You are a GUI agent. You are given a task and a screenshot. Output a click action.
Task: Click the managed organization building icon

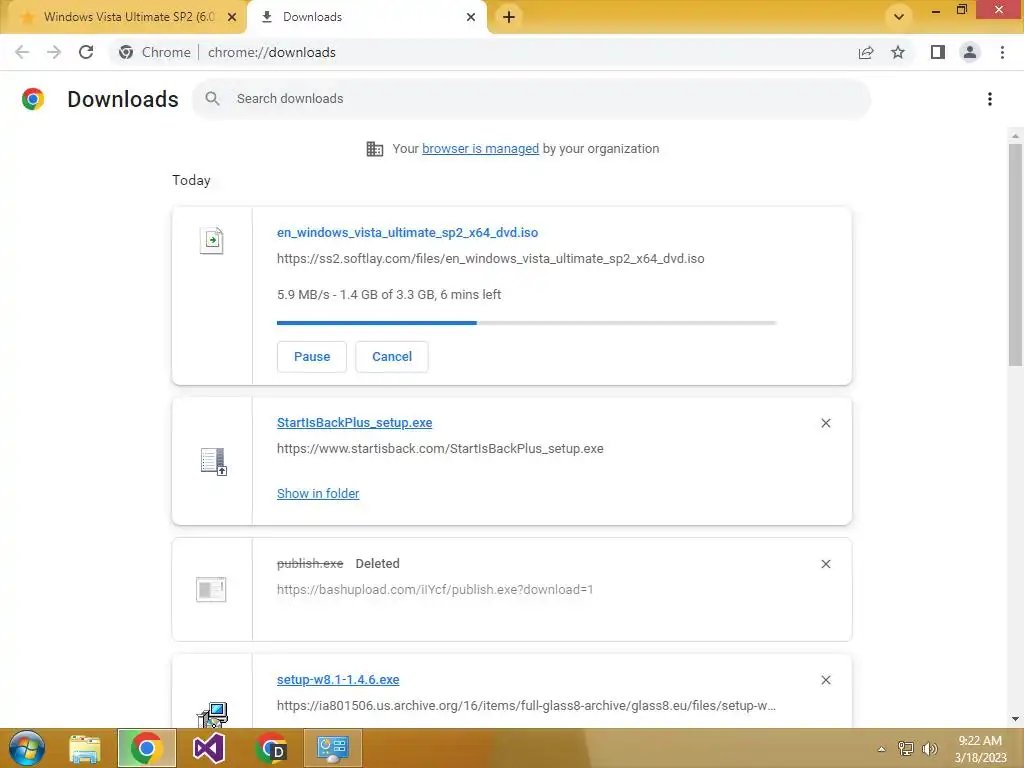point(375,149)
